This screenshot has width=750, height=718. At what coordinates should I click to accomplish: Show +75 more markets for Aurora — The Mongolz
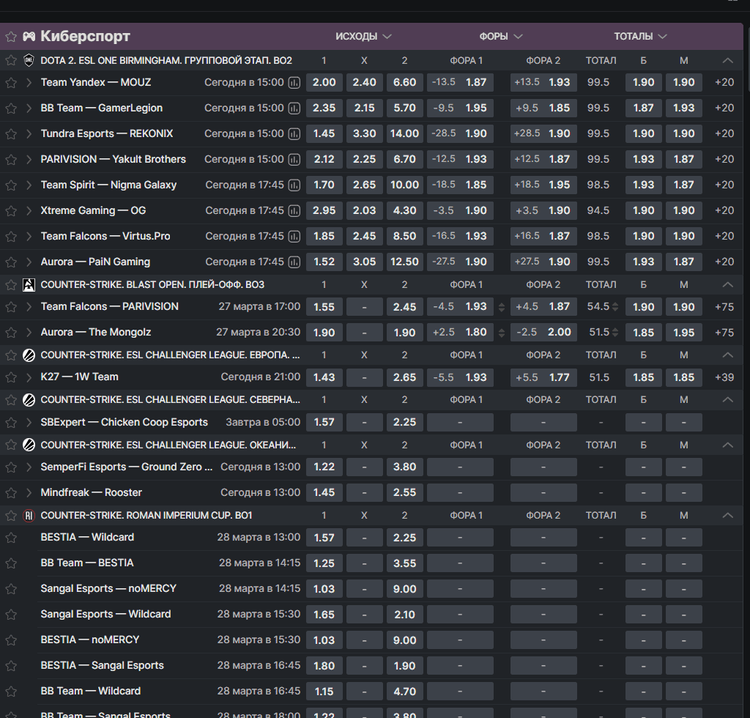point(724,333)
